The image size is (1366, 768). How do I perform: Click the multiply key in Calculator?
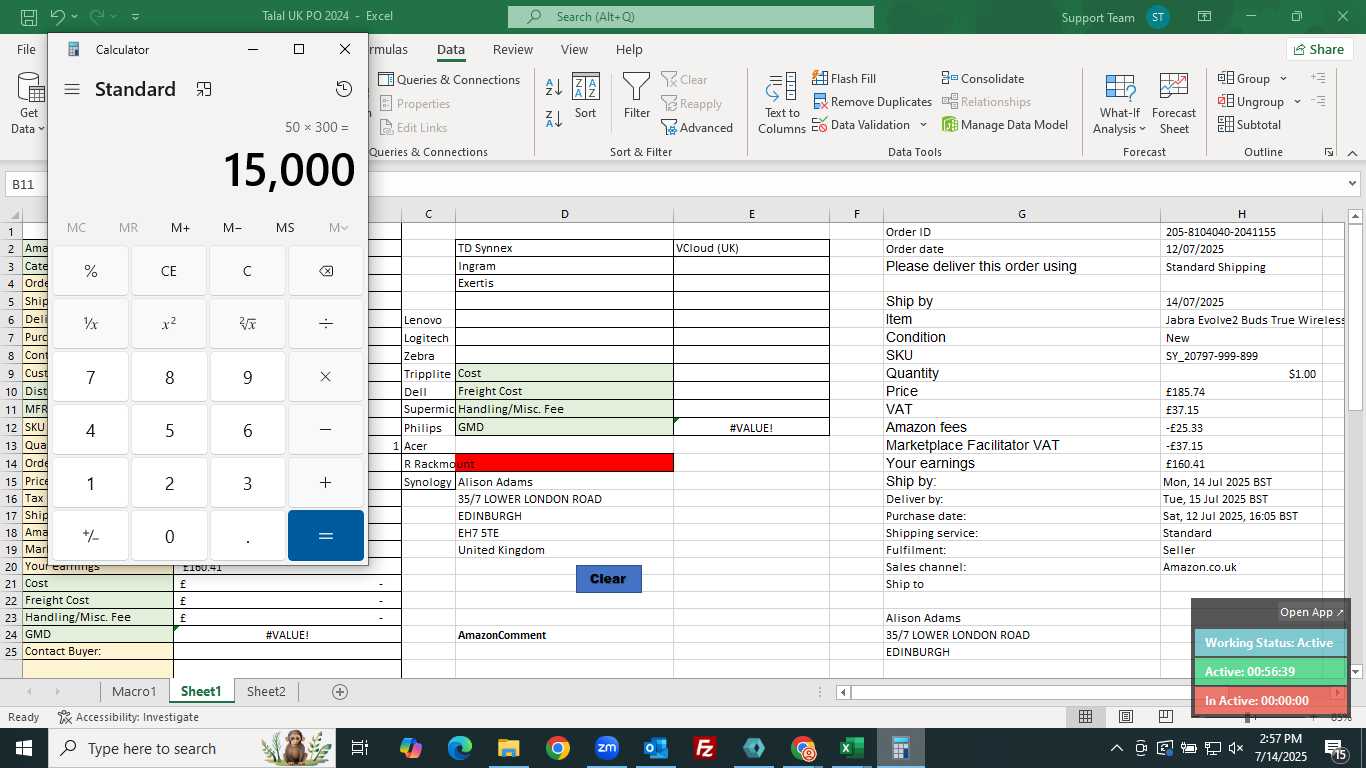click(326, 377)
